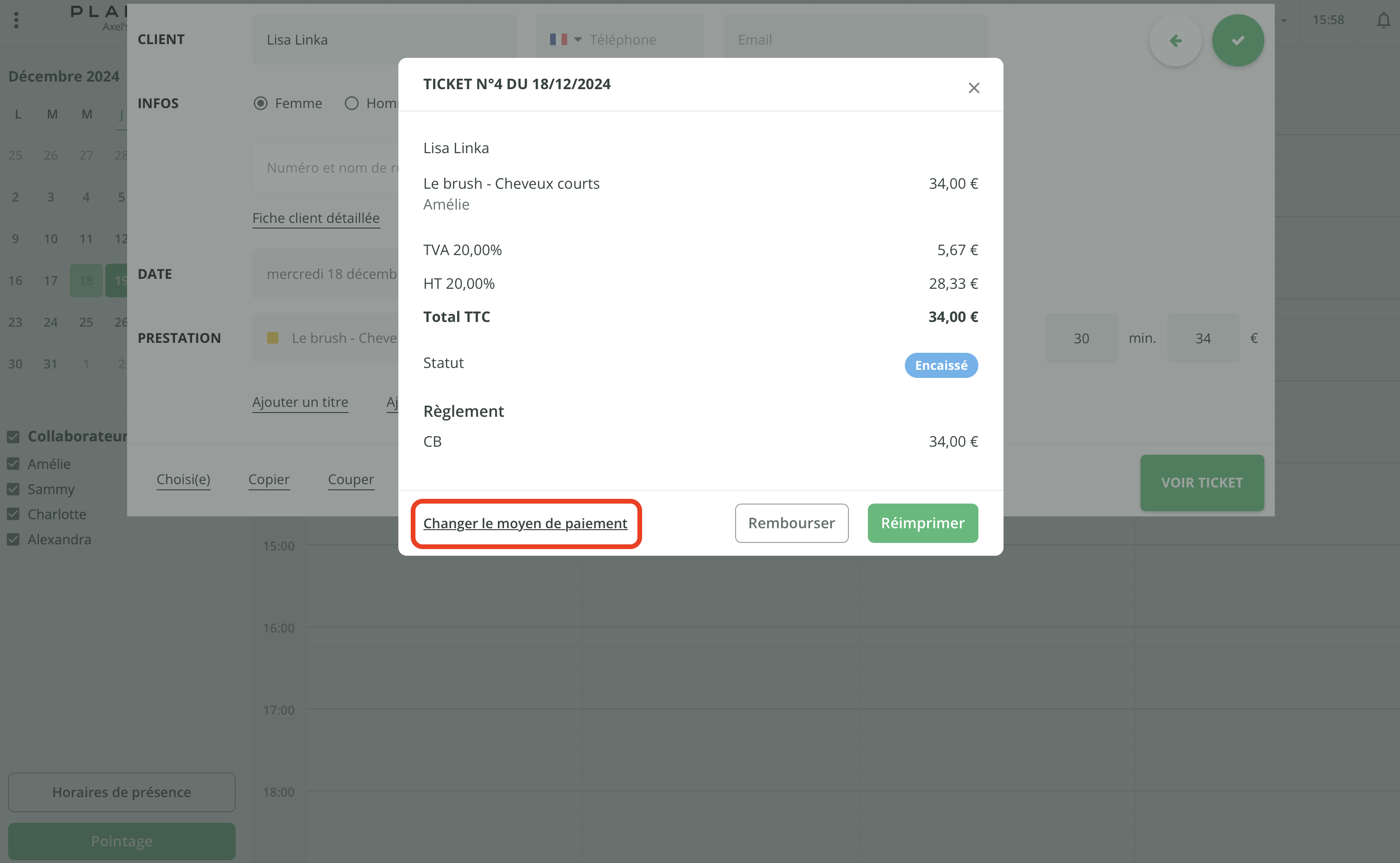
Task: Toggle the Charlotte collaborator checkbox
Action: tap(13, 514)
